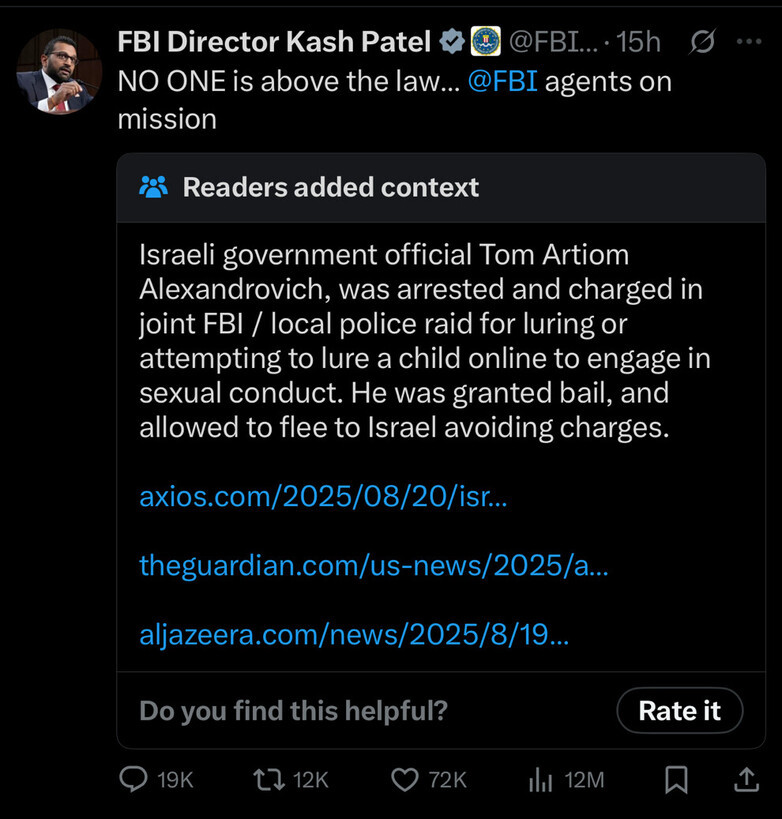
Task: Open the three-dot more options menu
Action: (748, 42)
